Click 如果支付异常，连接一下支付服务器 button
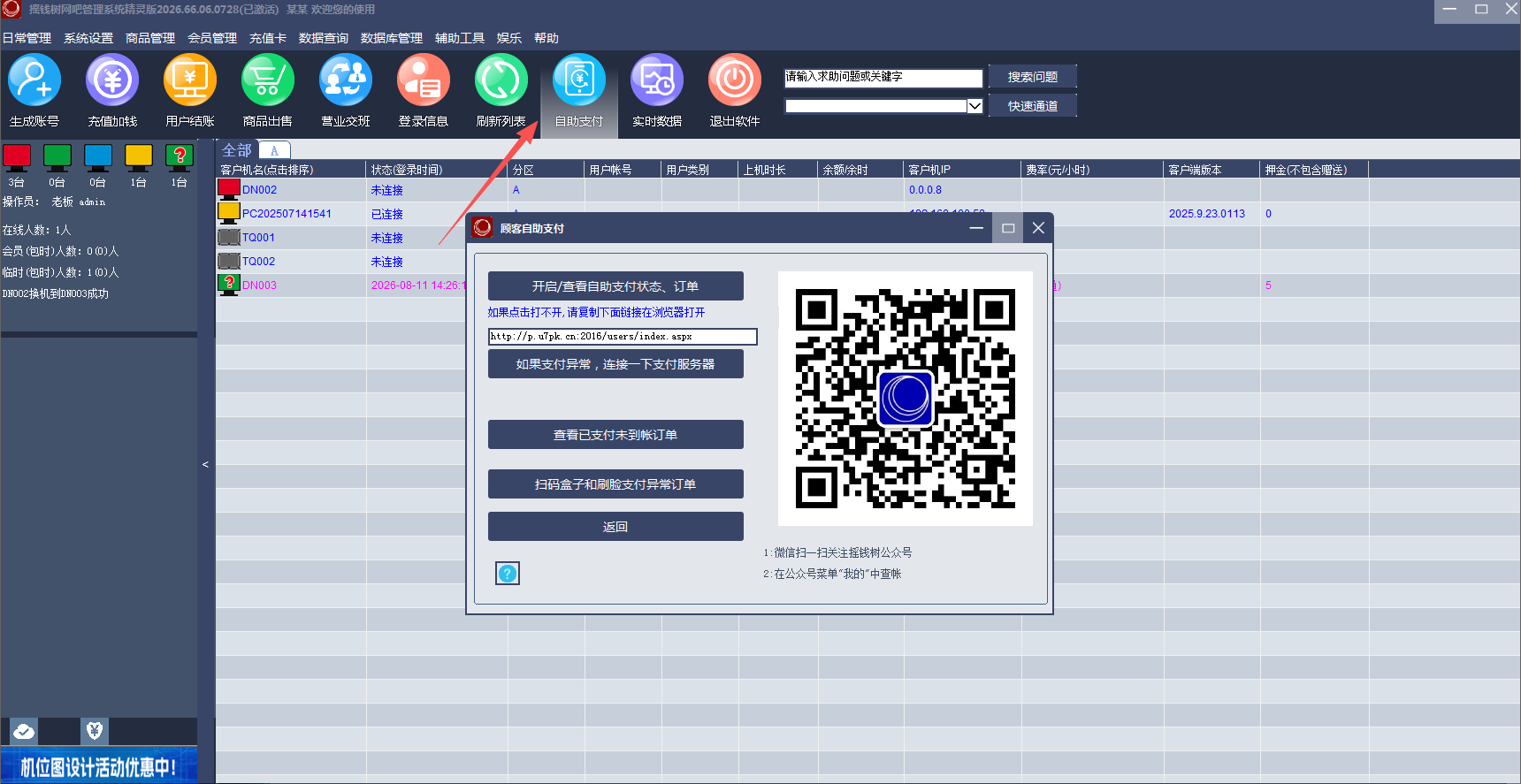The height and width of the screenshot is (784, 1521). click(x=615, y=364)
